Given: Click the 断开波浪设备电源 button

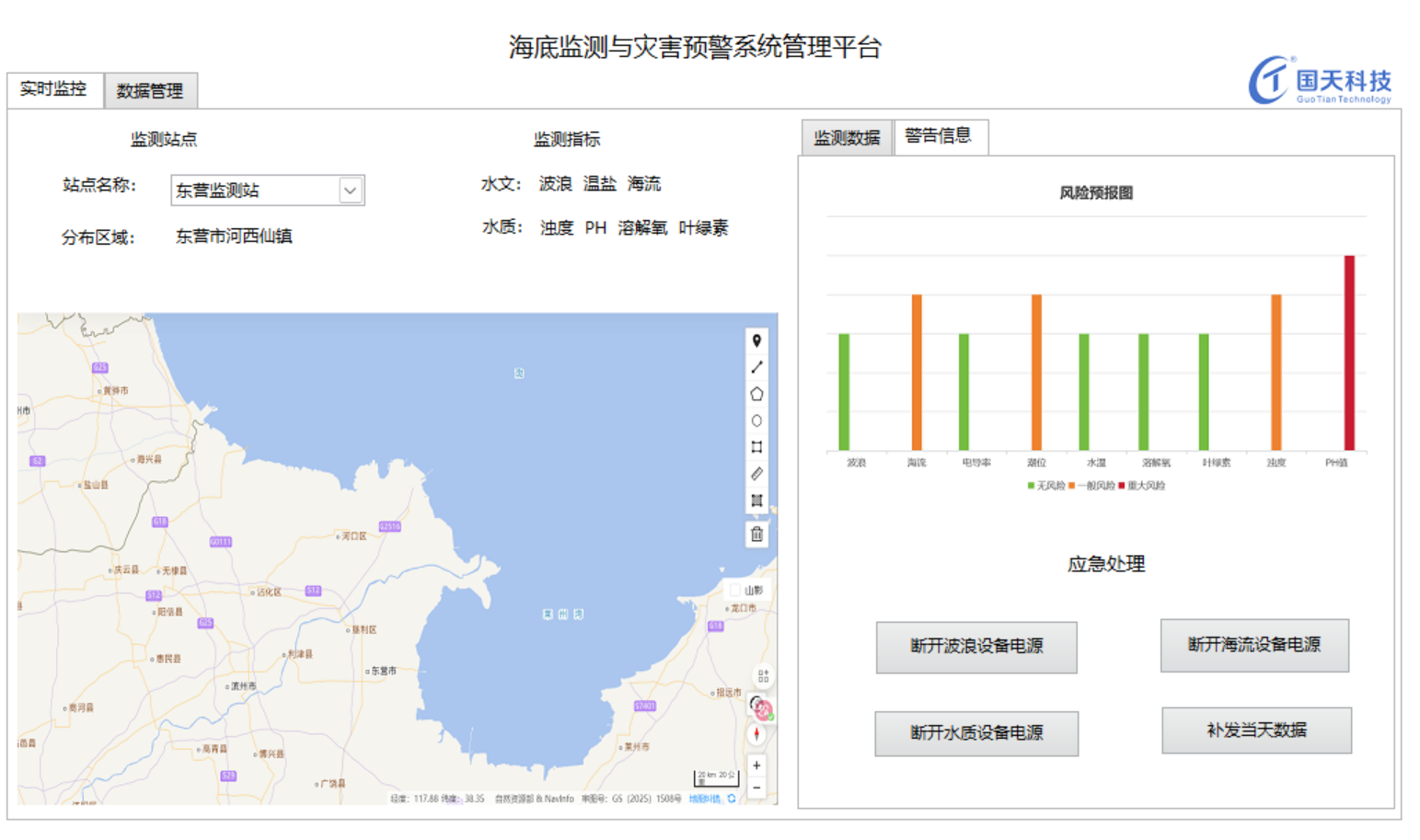Looking at the screenshot, I should click(976, 647).
